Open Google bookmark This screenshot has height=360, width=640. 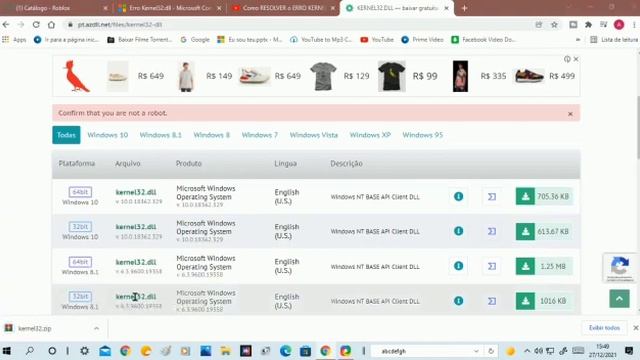click(x=195, y=40)
